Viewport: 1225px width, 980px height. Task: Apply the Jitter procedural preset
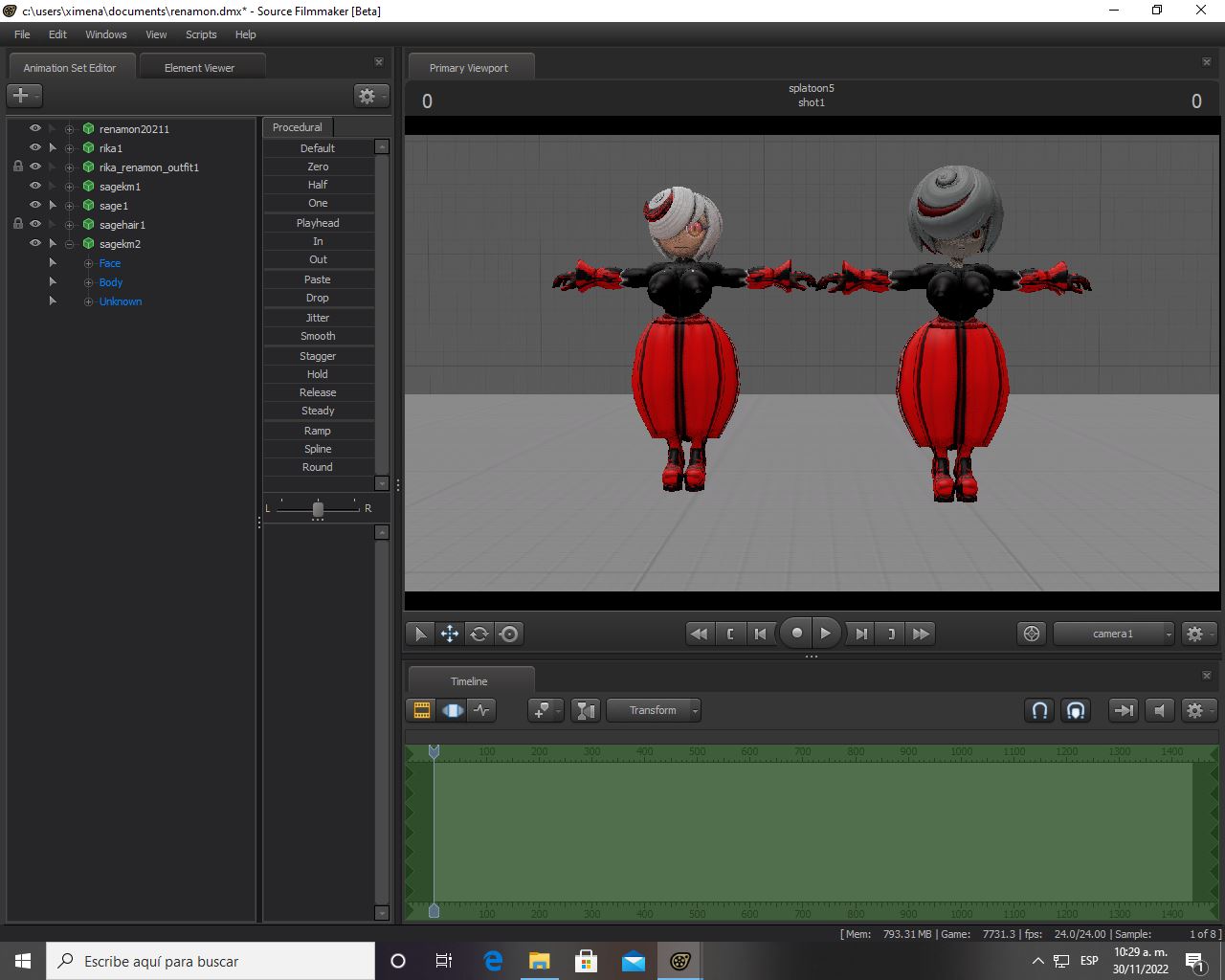[x=318, y=318]
